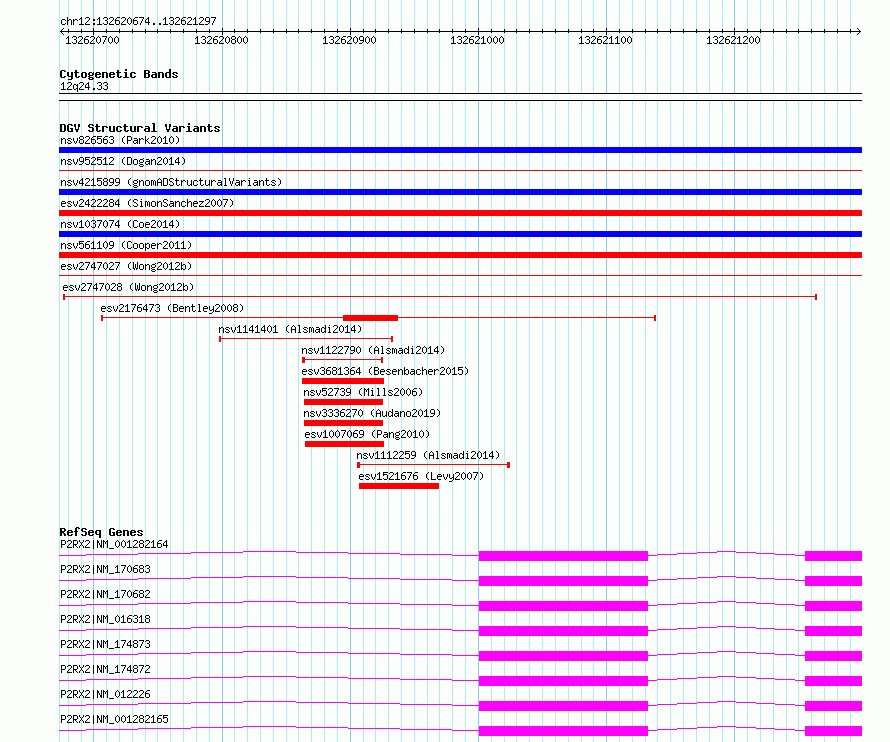Click the nsv1112259 red span line

tap(434, 465)
